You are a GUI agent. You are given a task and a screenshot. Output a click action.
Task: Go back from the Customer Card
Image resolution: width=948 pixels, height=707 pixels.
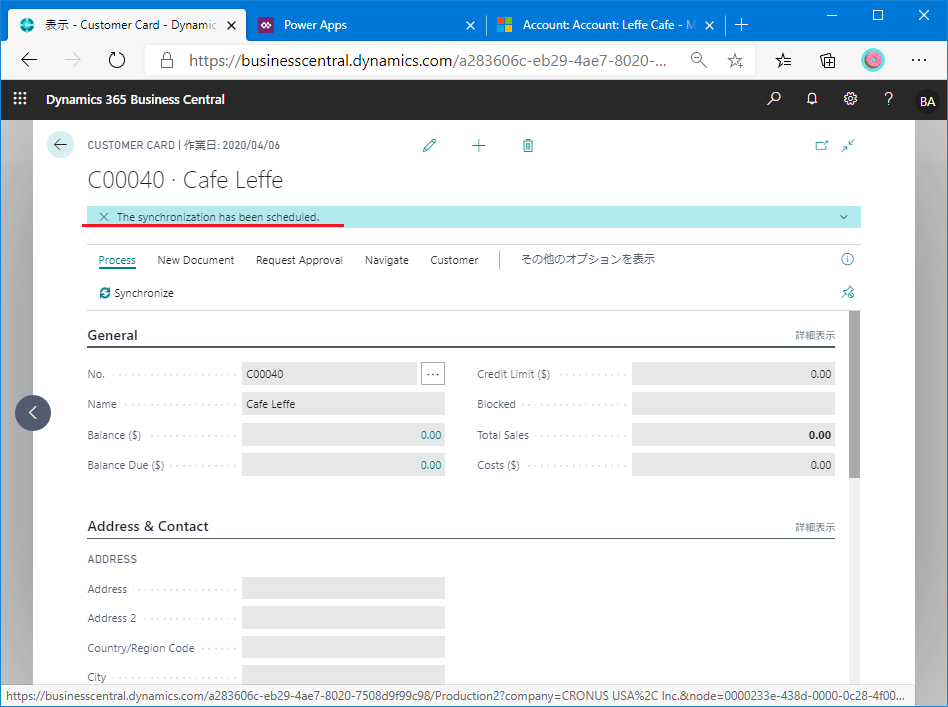pyautogui.click(x=60, y=145)
